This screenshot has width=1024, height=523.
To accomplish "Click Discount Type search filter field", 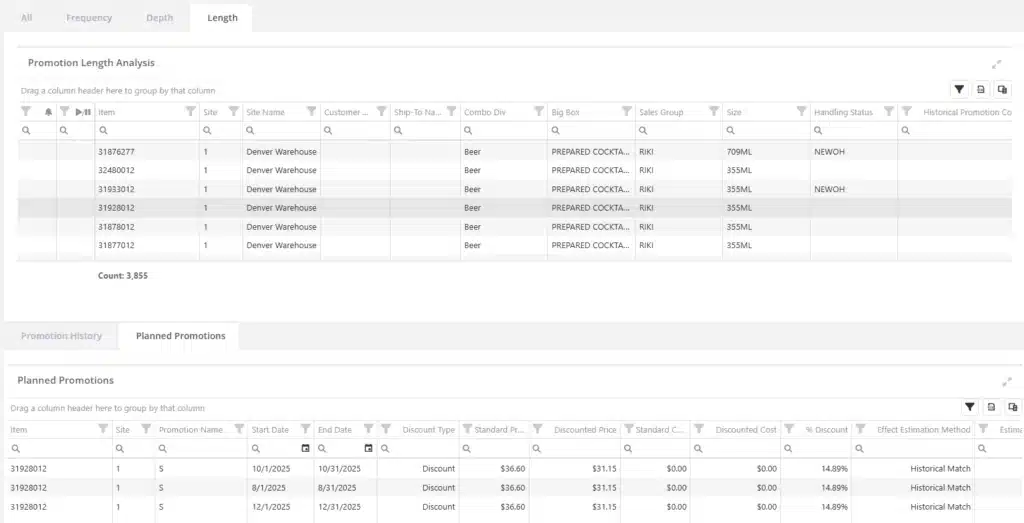I will [418, 449].
